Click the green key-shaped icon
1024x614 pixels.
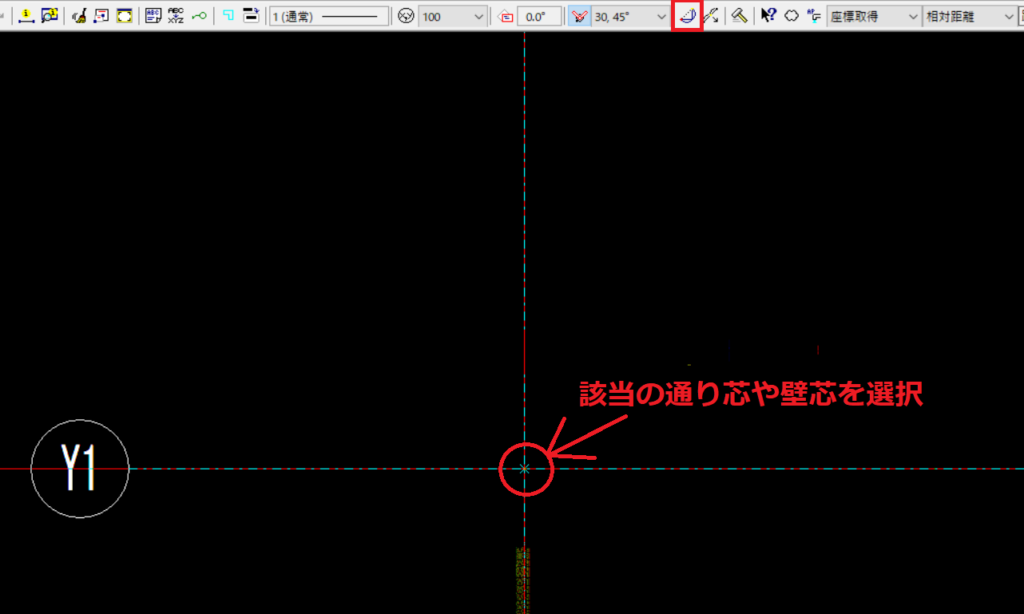click(x=200, y=16)
